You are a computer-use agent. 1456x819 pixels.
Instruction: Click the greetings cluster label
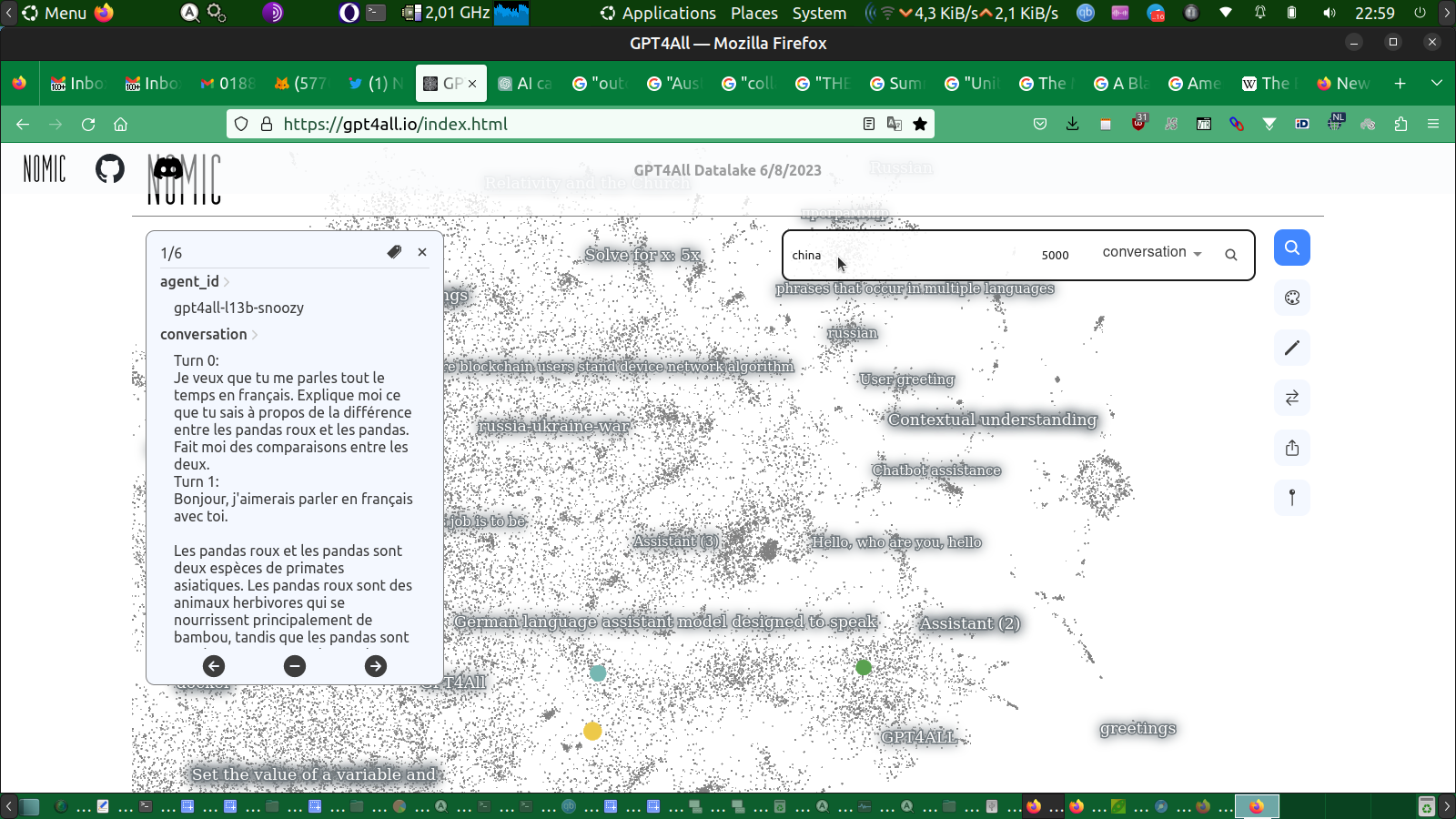(1137, 728)
